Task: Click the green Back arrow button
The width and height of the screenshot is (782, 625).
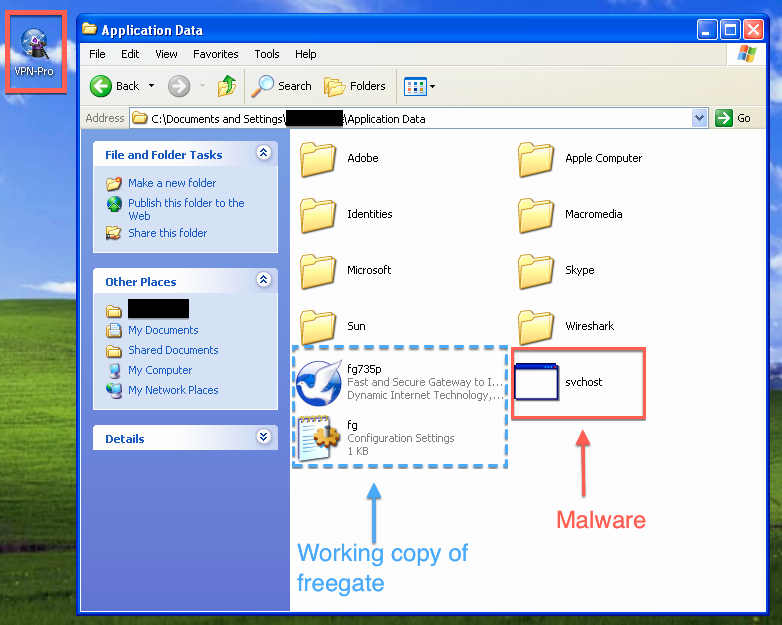Action: [101, 86]
